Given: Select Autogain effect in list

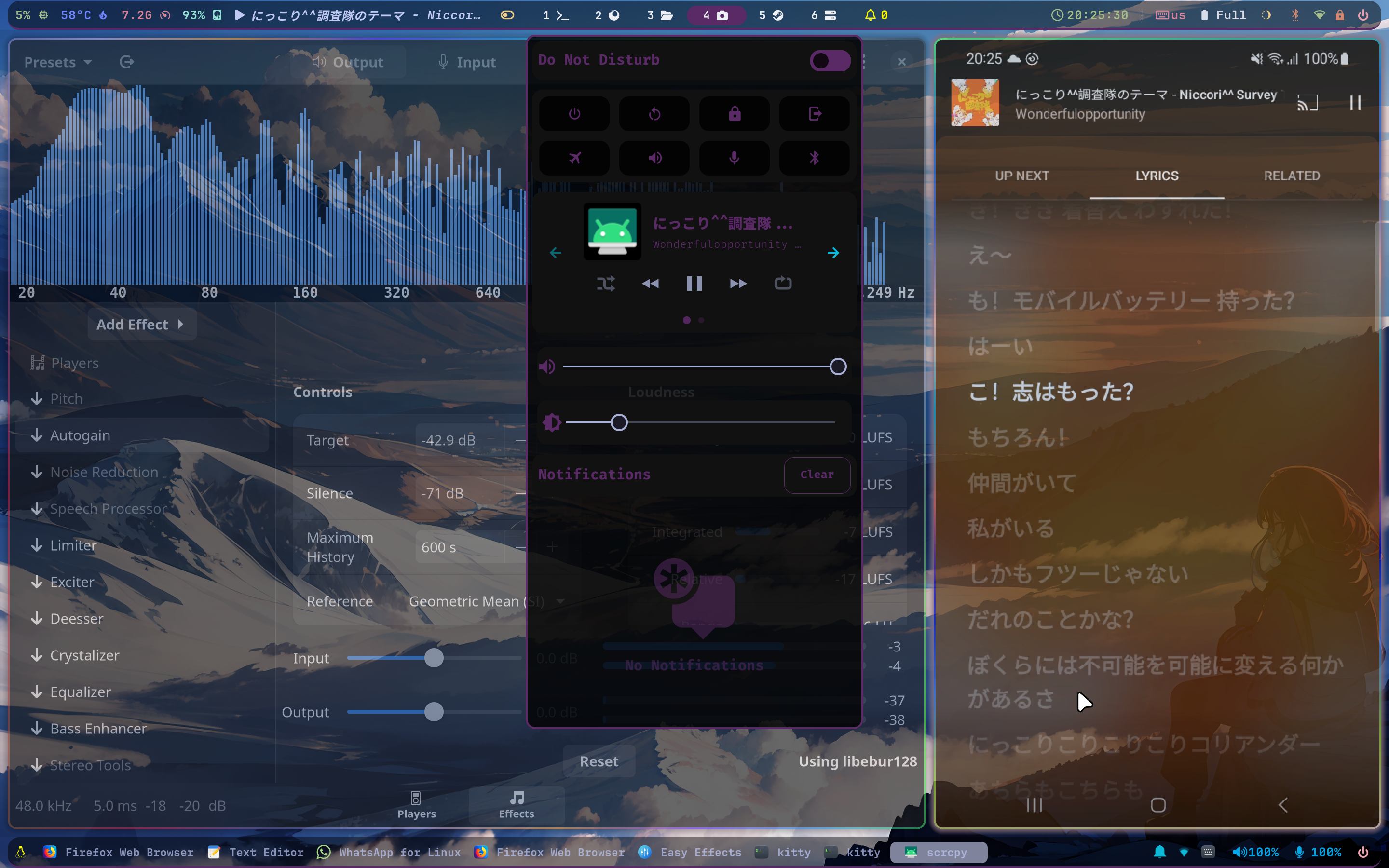Looking at the screenshot, I should coord(141,436).
